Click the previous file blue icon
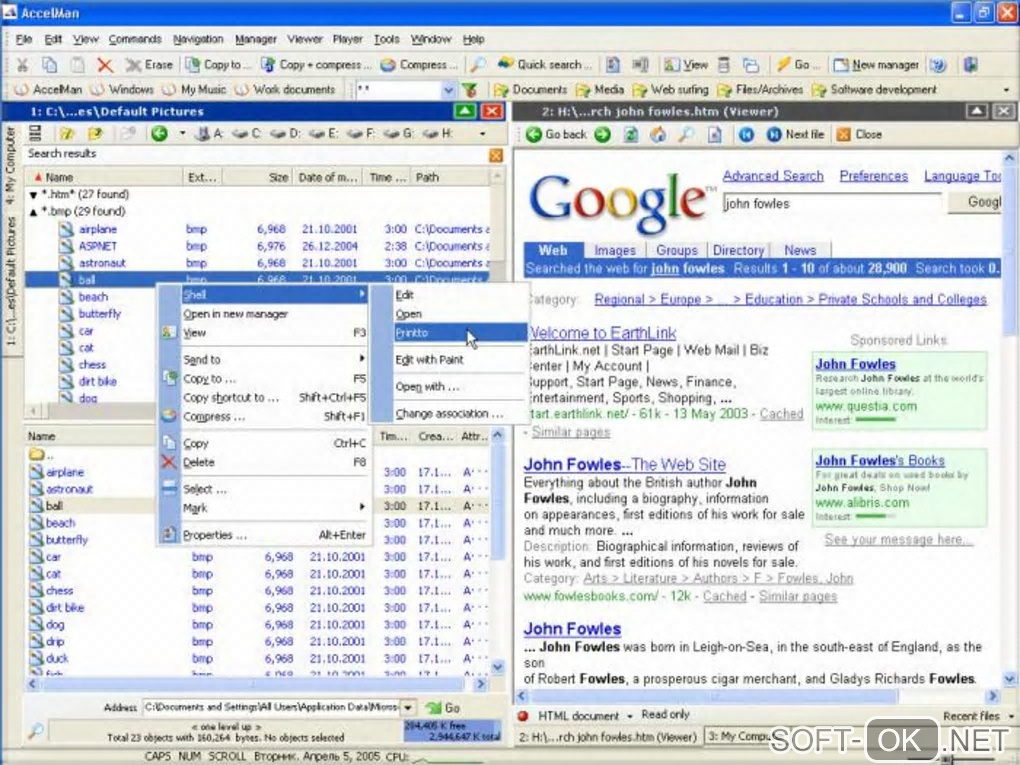The height and width of the screenshot is (765, 1020). 745,135
